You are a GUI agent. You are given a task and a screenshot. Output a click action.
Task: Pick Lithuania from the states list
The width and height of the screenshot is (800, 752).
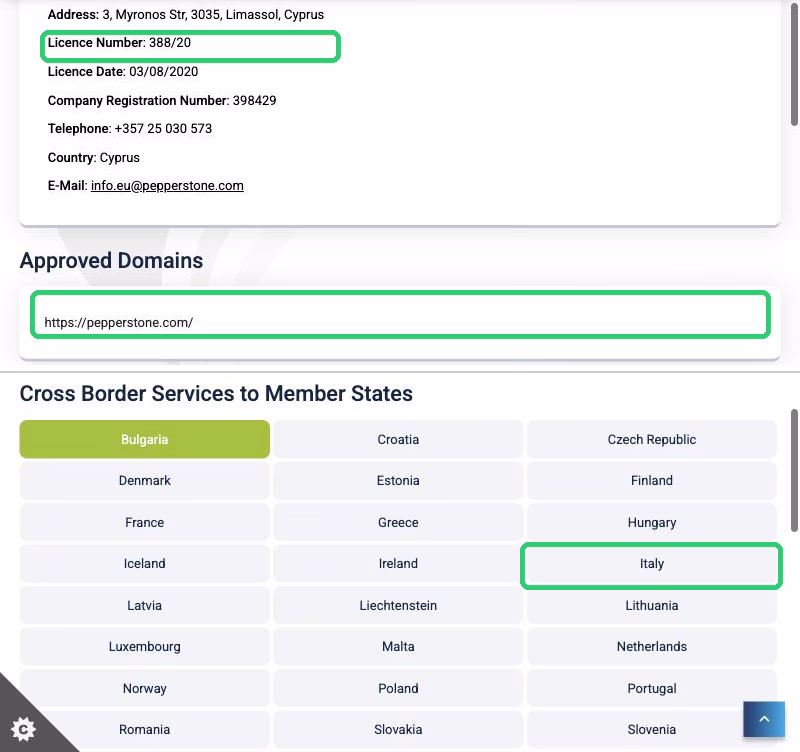pyautogui.click(x=652, y=606)
